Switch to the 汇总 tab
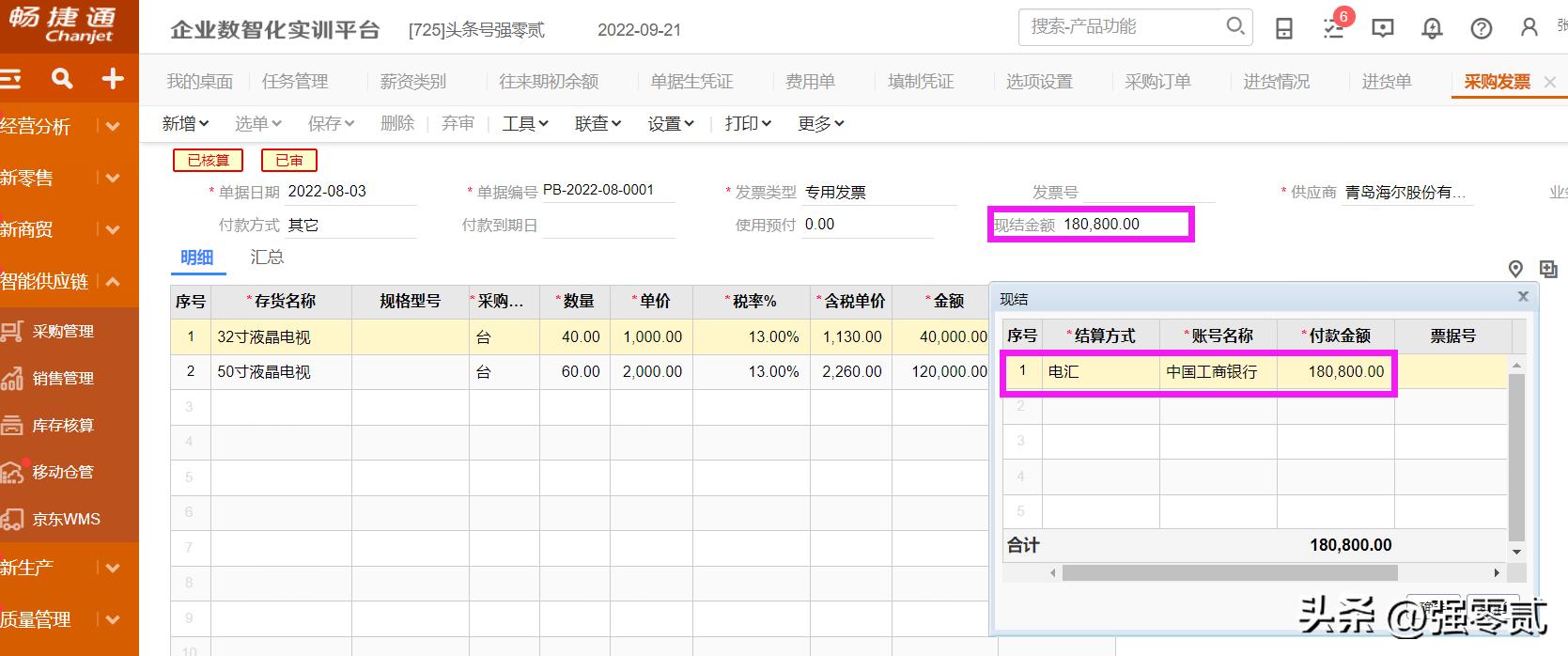 tap(267, 258)
